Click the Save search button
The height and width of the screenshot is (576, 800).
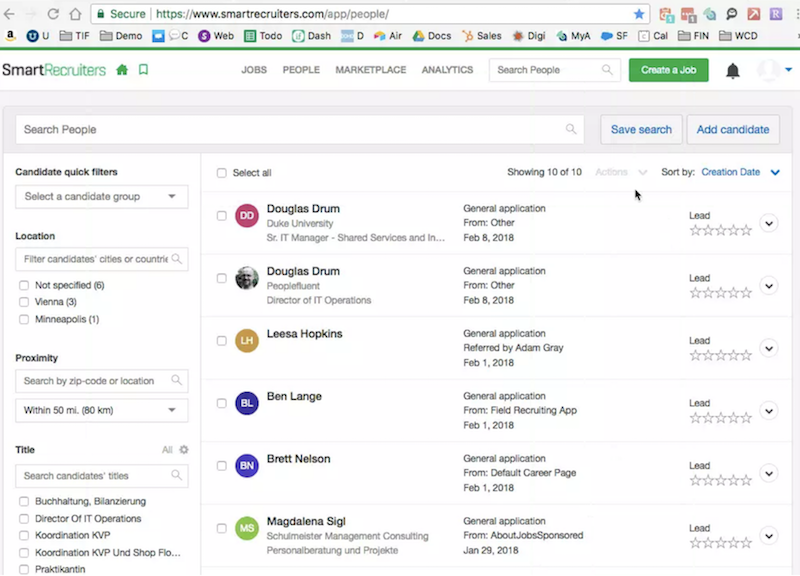[x=641, y=130]
